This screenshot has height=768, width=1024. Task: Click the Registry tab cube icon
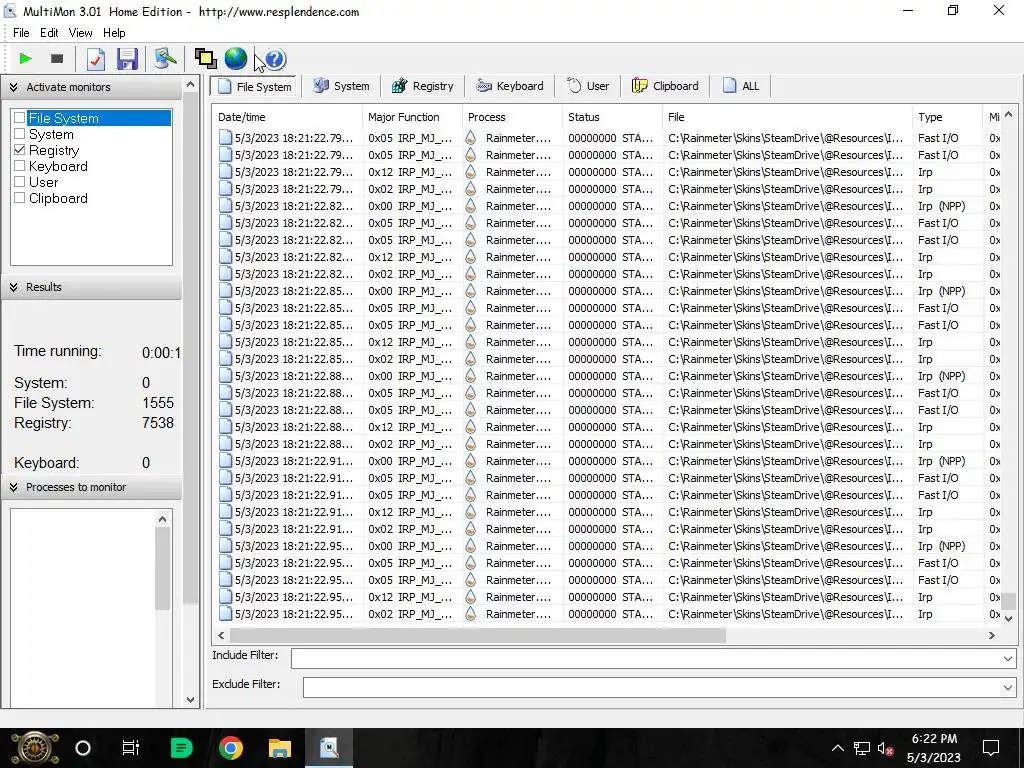(400, 86)
